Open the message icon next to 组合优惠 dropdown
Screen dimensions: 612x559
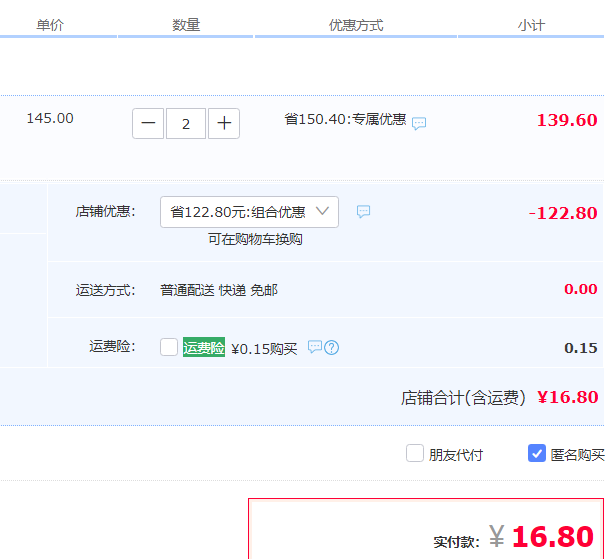[364, 211]
